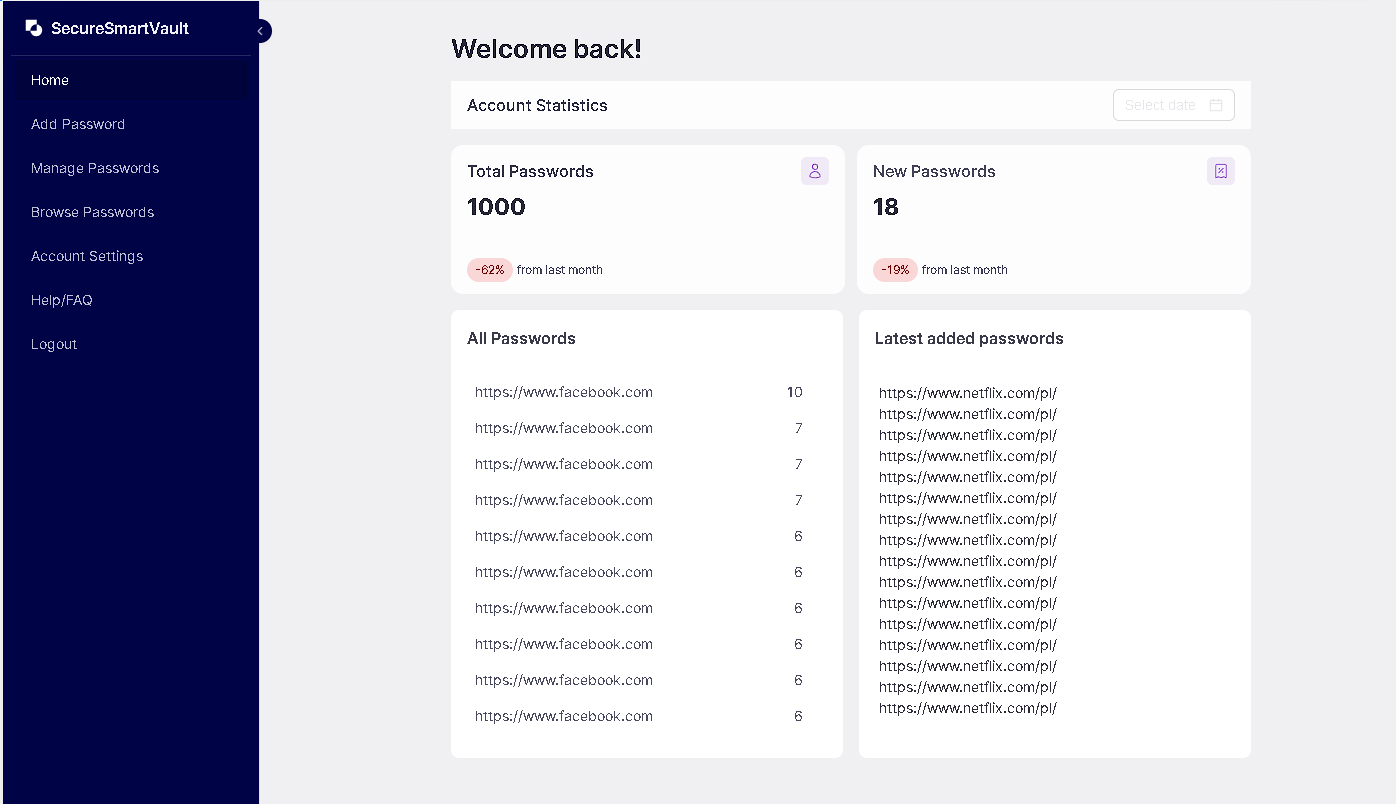Open the calendar icon in Select date field

tap(1216, 104)
